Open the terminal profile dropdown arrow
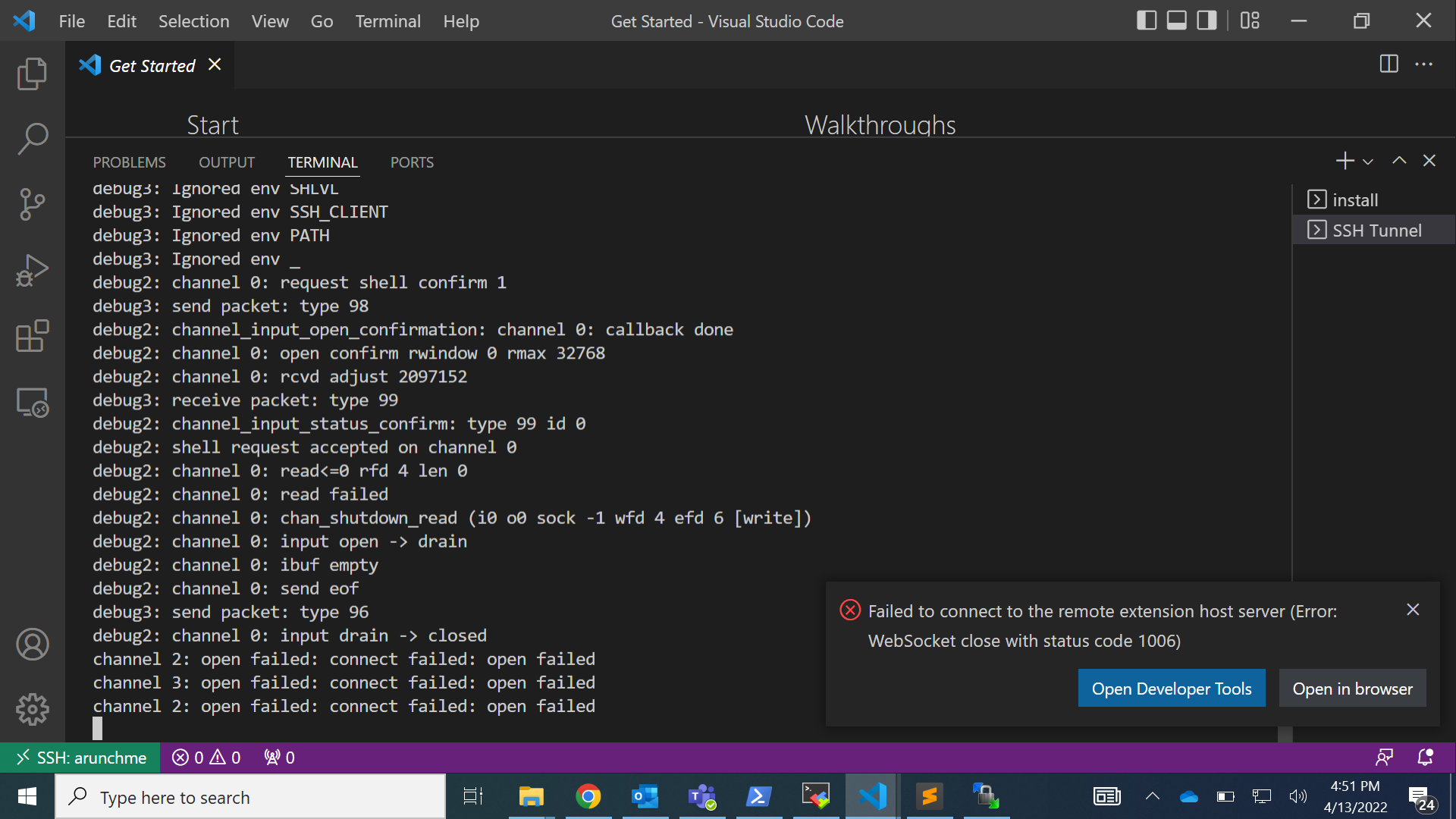This screenshot has width=1456, height=819. pos(1367,161)
